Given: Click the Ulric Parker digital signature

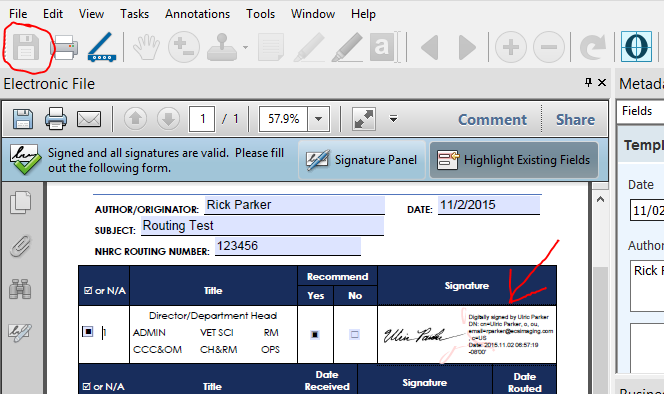Looking at the screenshot, I should [467, 334].
